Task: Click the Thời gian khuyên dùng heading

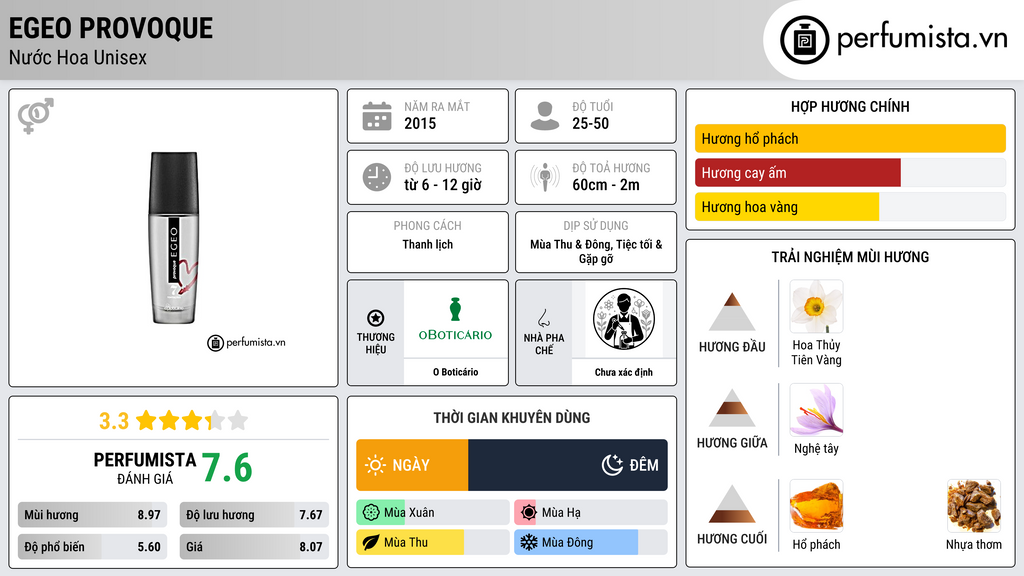Action: coord(512,417)
